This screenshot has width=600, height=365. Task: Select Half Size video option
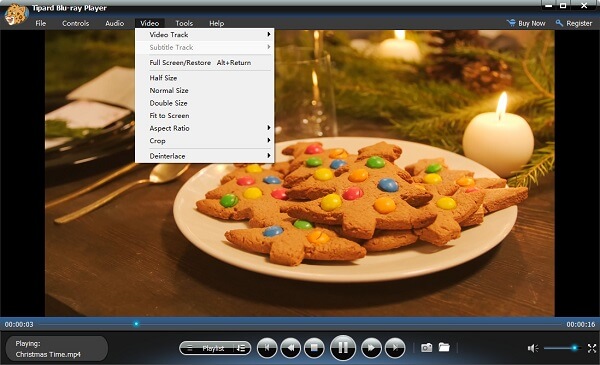pyautogui.click(x=205, y=78)
